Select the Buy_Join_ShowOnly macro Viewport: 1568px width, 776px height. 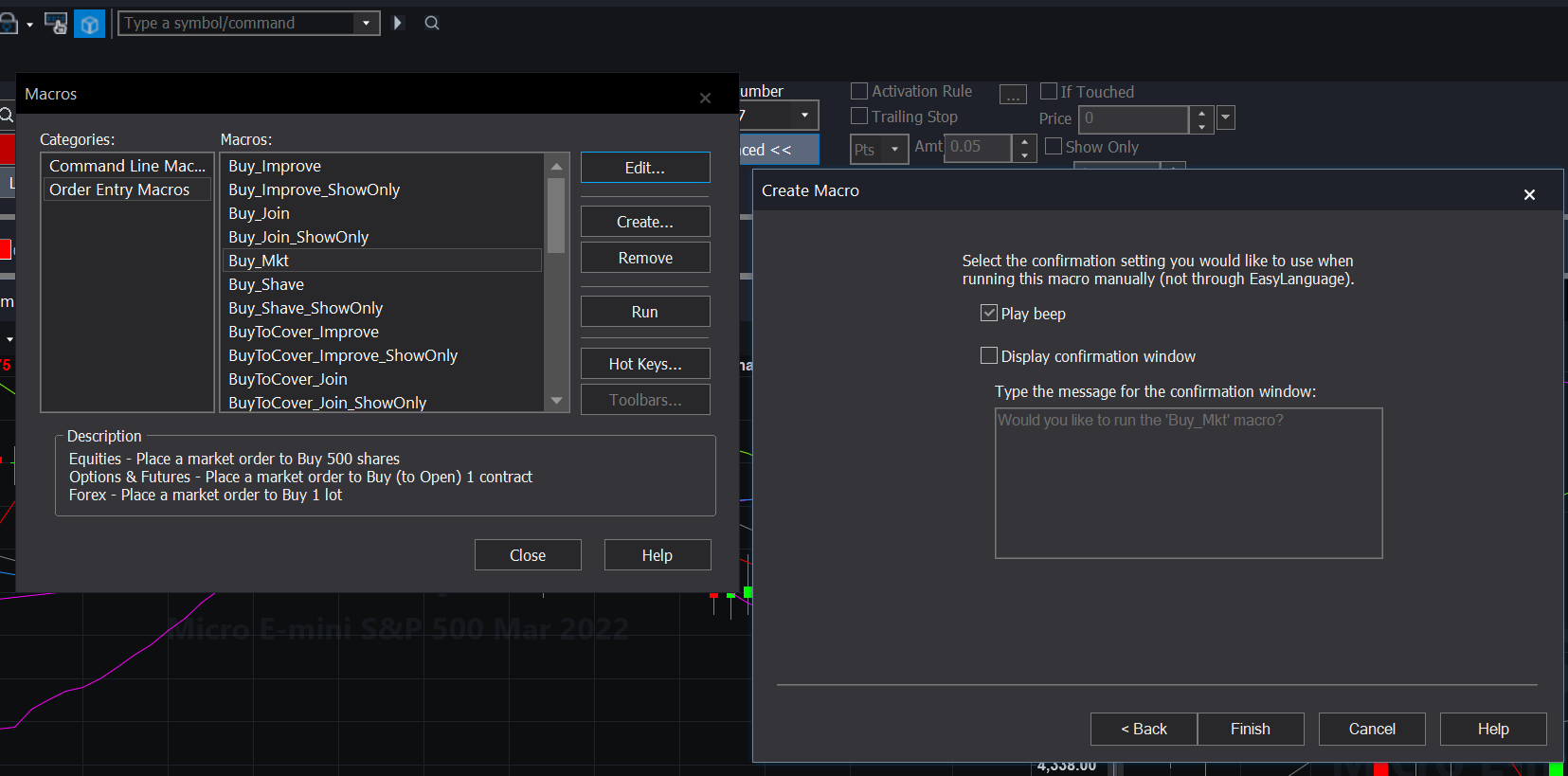(382, 237)
